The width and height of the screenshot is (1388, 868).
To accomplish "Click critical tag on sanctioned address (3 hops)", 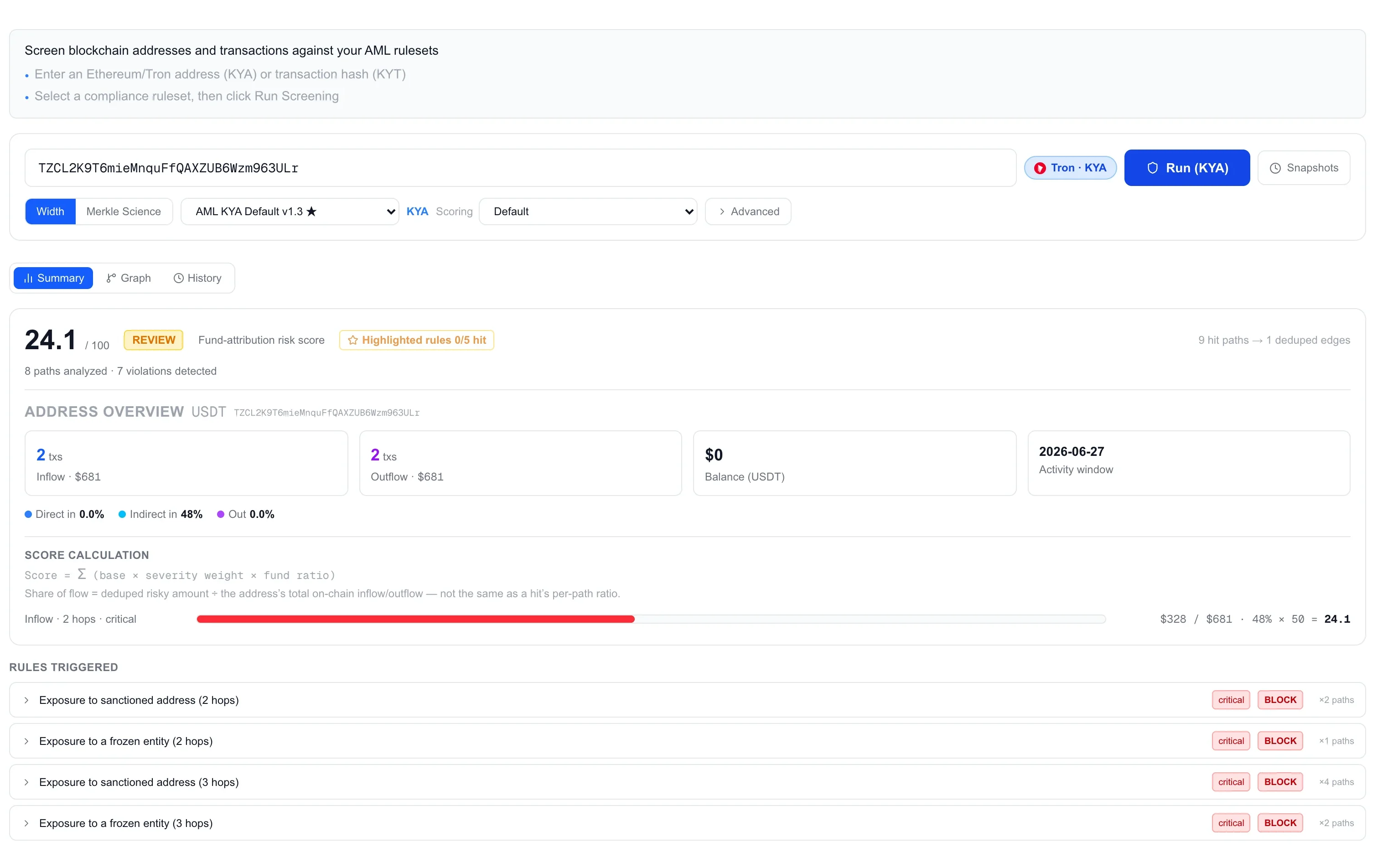I will click(x=1231, y=782).
